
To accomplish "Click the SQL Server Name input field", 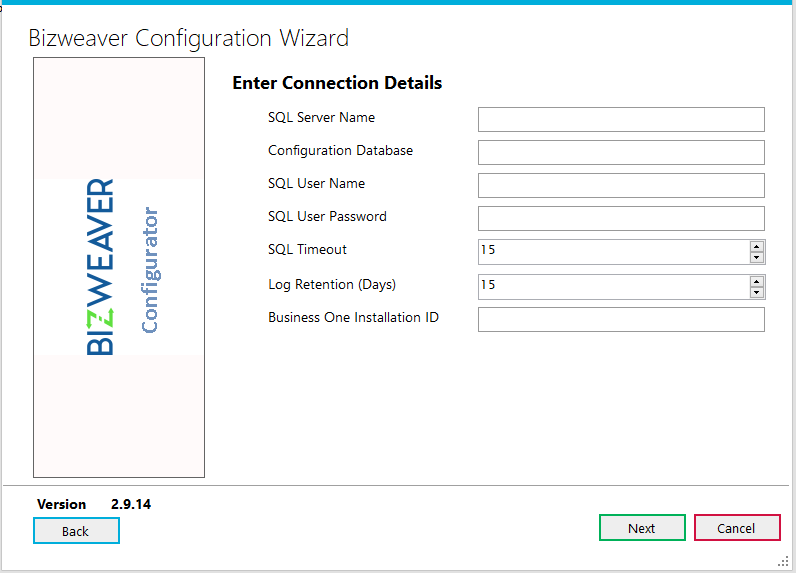I will pyautogui.click(x=621, y=119).
